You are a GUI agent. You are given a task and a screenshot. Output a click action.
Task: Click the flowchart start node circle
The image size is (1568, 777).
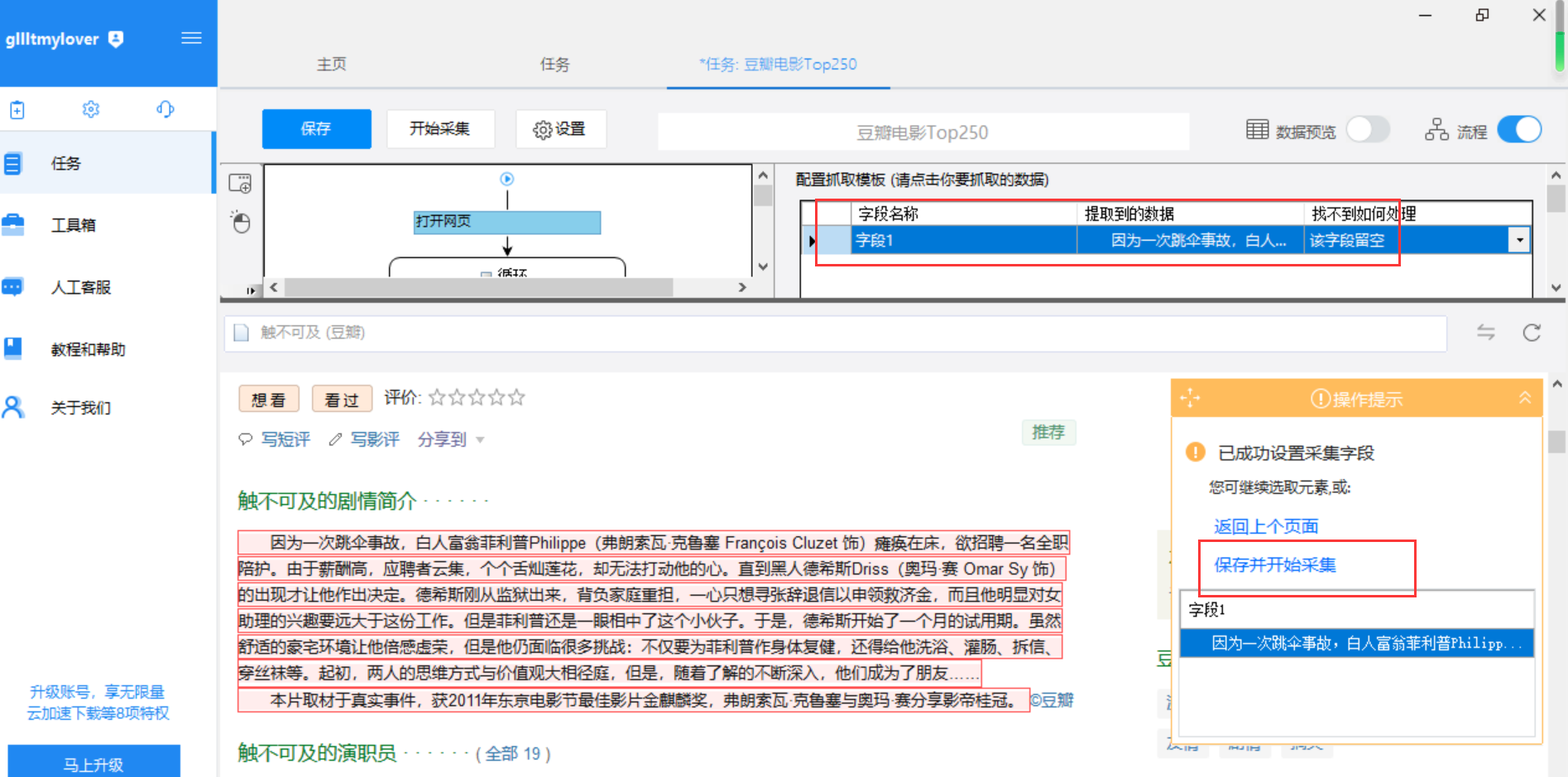click(507, 179)
